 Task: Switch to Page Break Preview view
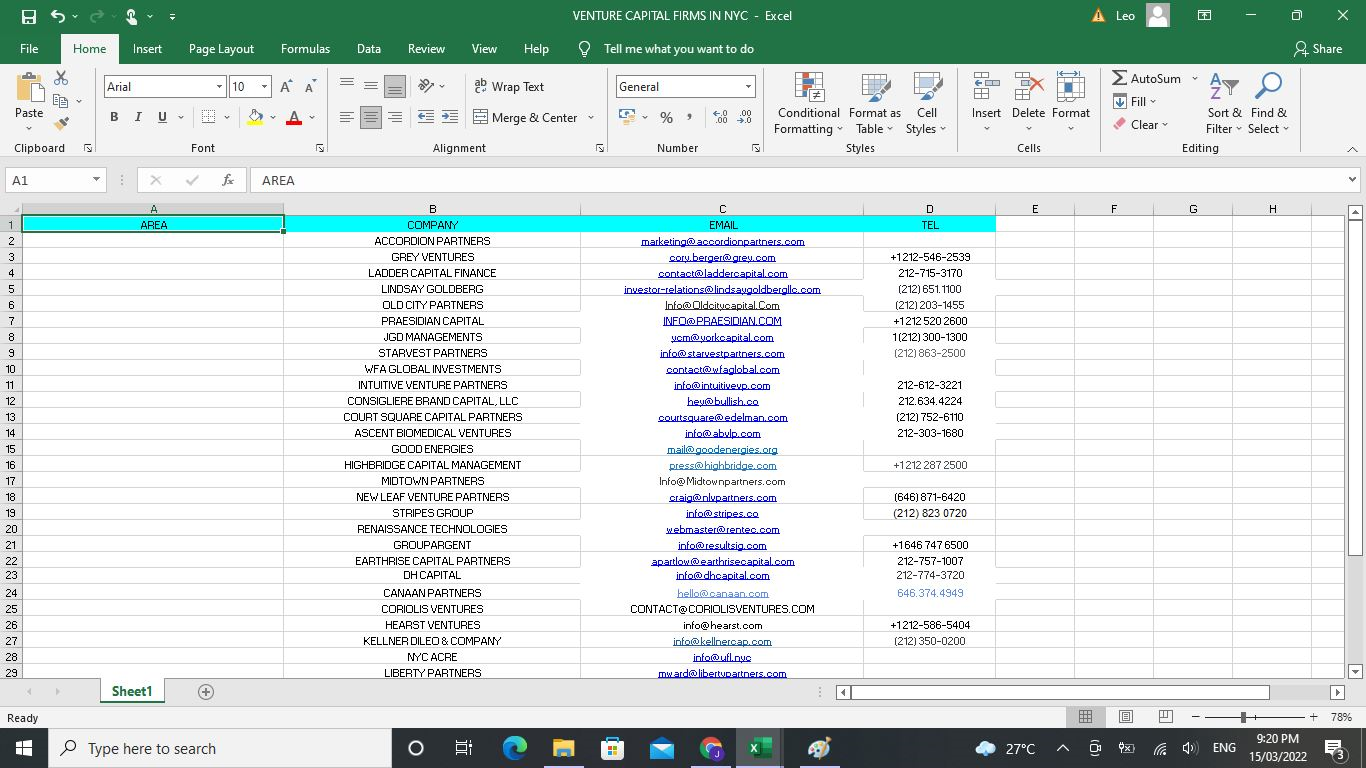click(1165, 717)
